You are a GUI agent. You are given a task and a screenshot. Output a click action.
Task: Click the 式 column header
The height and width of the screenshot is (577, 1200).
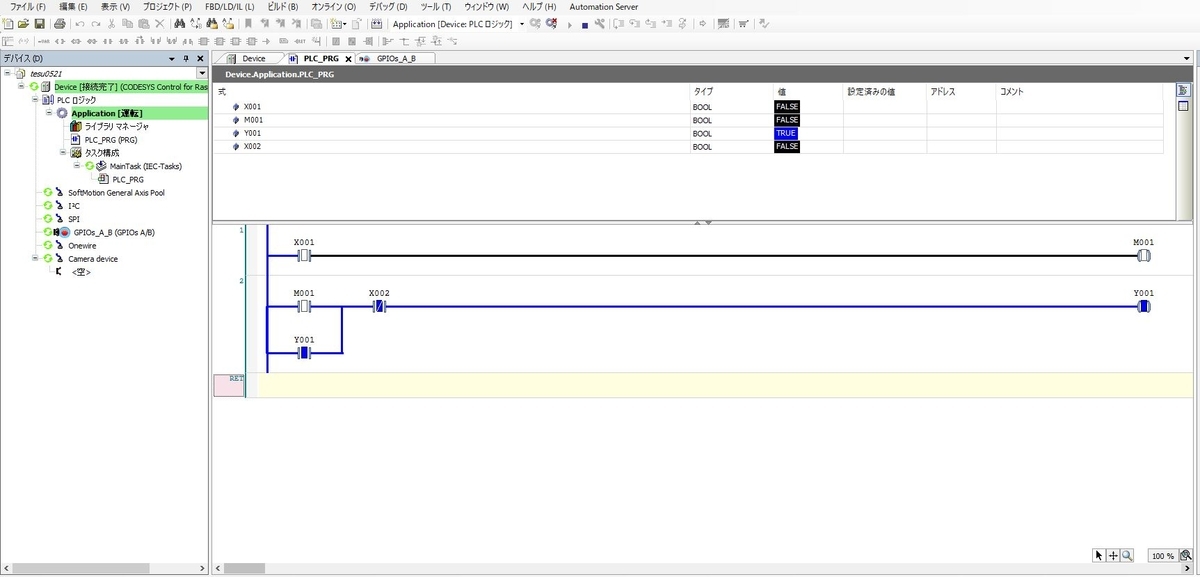pos(222,91)
